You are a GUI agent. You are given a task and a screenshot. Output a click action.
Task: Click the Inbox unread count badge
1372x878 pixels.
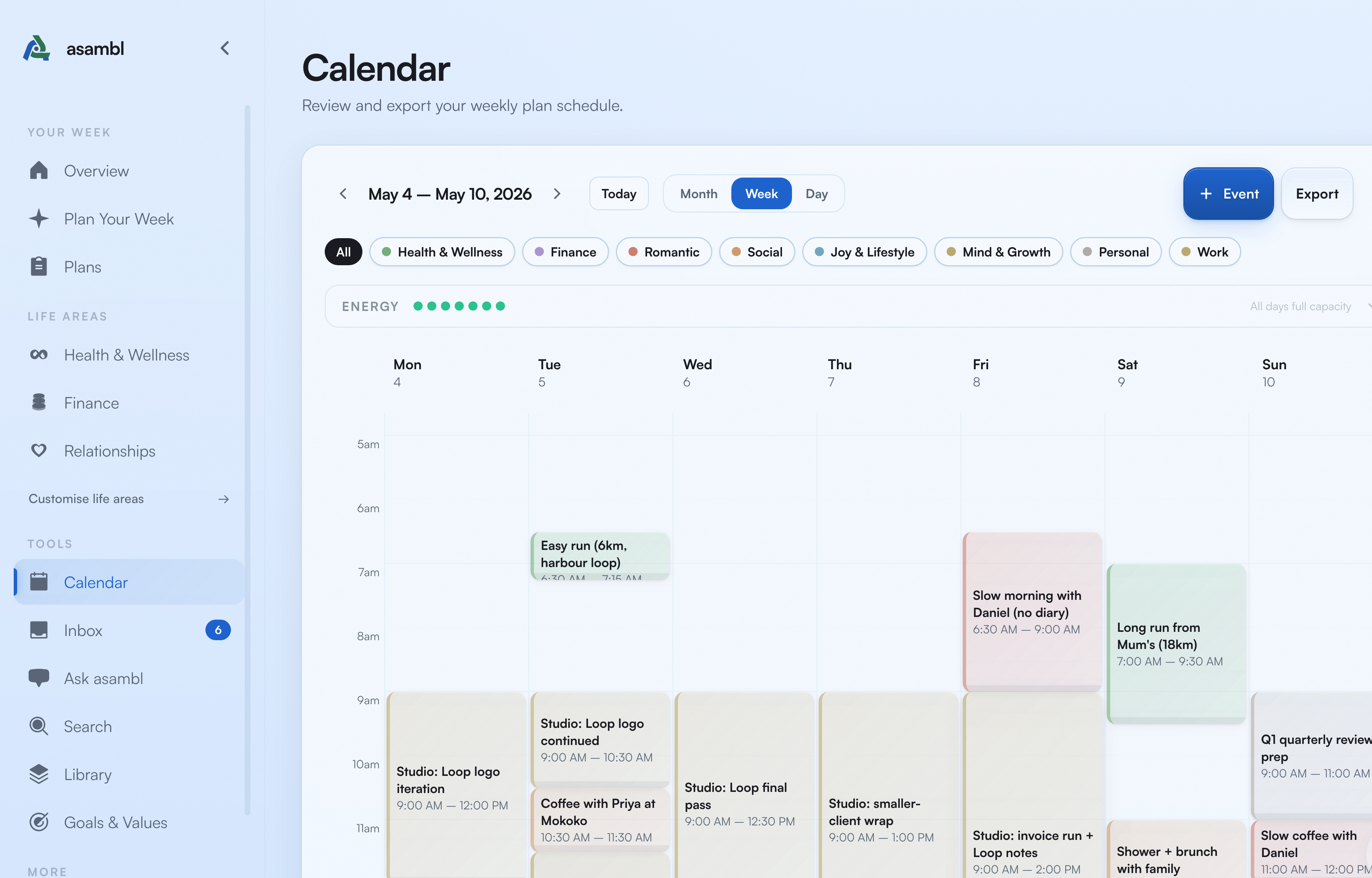click(x=218, y=630)
